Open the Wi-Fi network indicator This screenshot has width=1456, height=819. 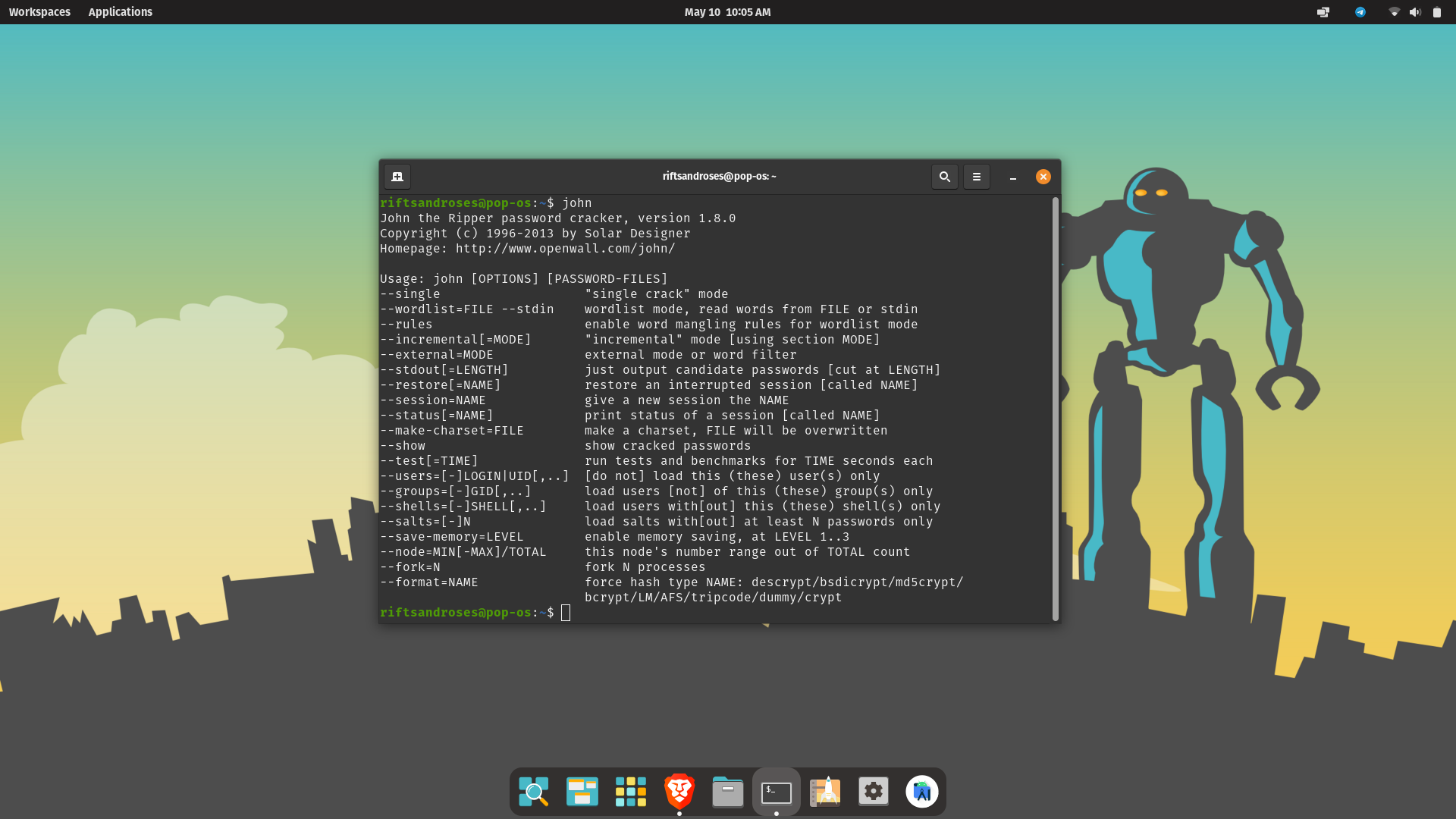[1395, 12]
